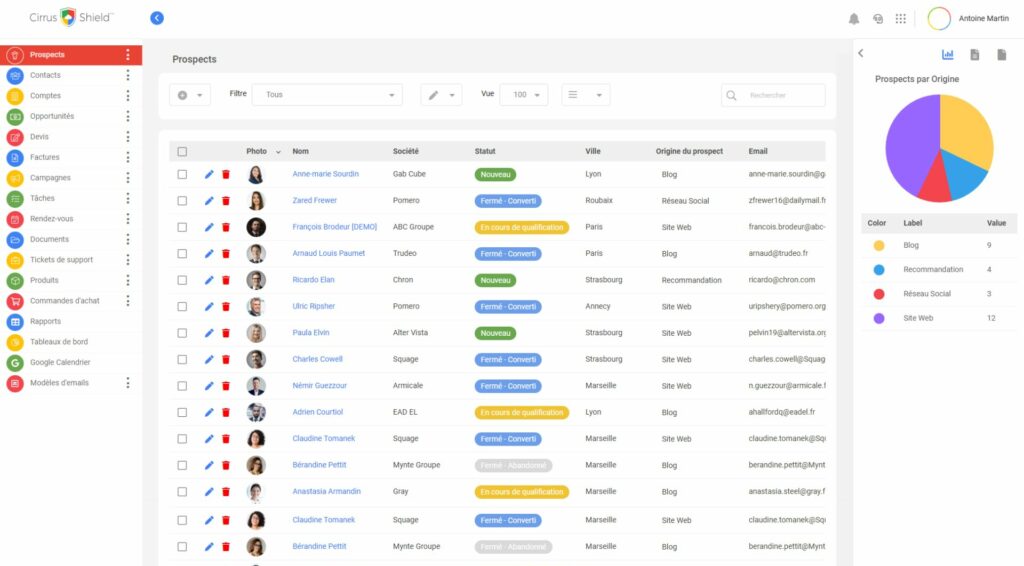Open options menu for Prospects in sidebar
The width and height of the screenshot is (1024, 566).
pos(128,55)
